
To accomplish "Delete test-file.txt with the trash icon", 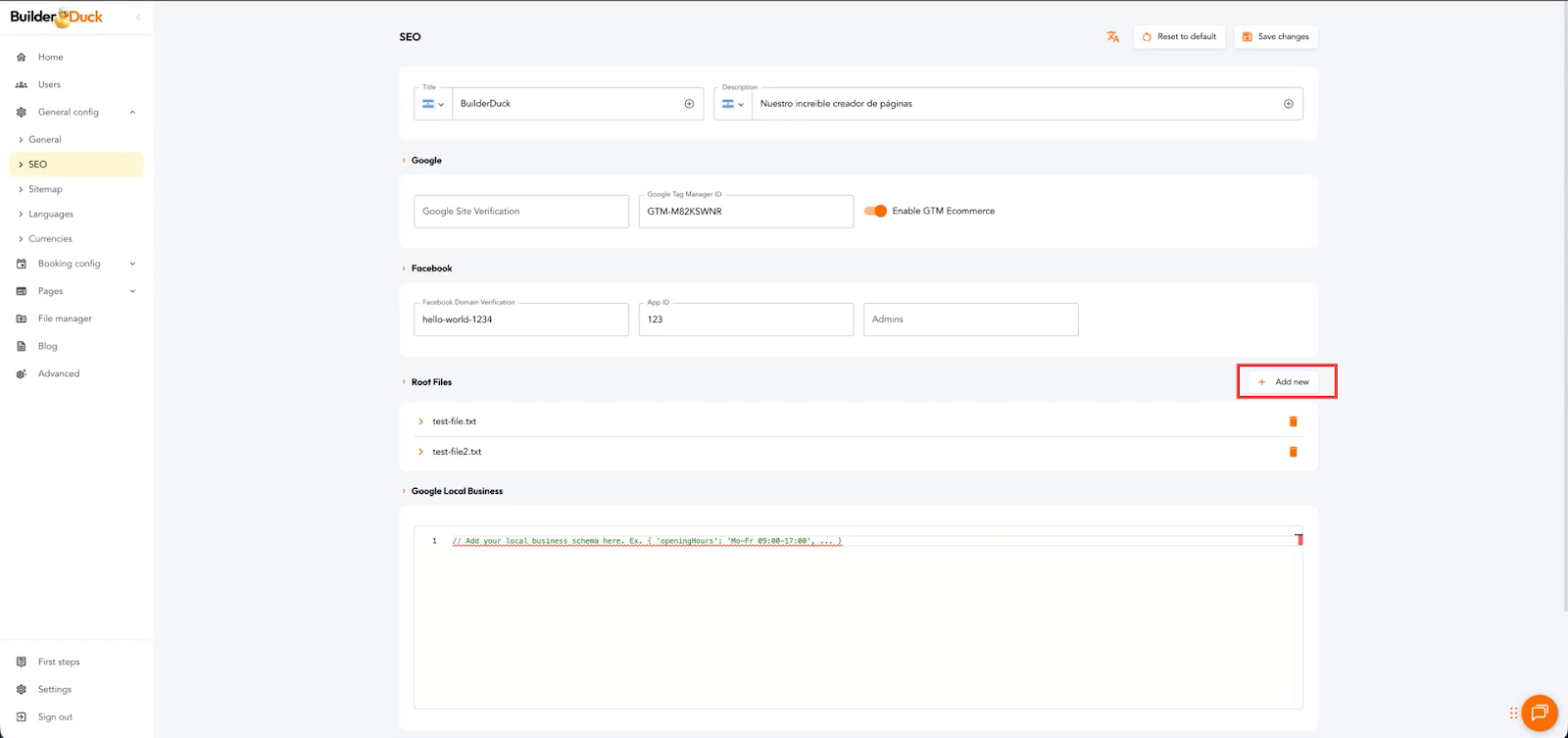I will coord(1293,421).
